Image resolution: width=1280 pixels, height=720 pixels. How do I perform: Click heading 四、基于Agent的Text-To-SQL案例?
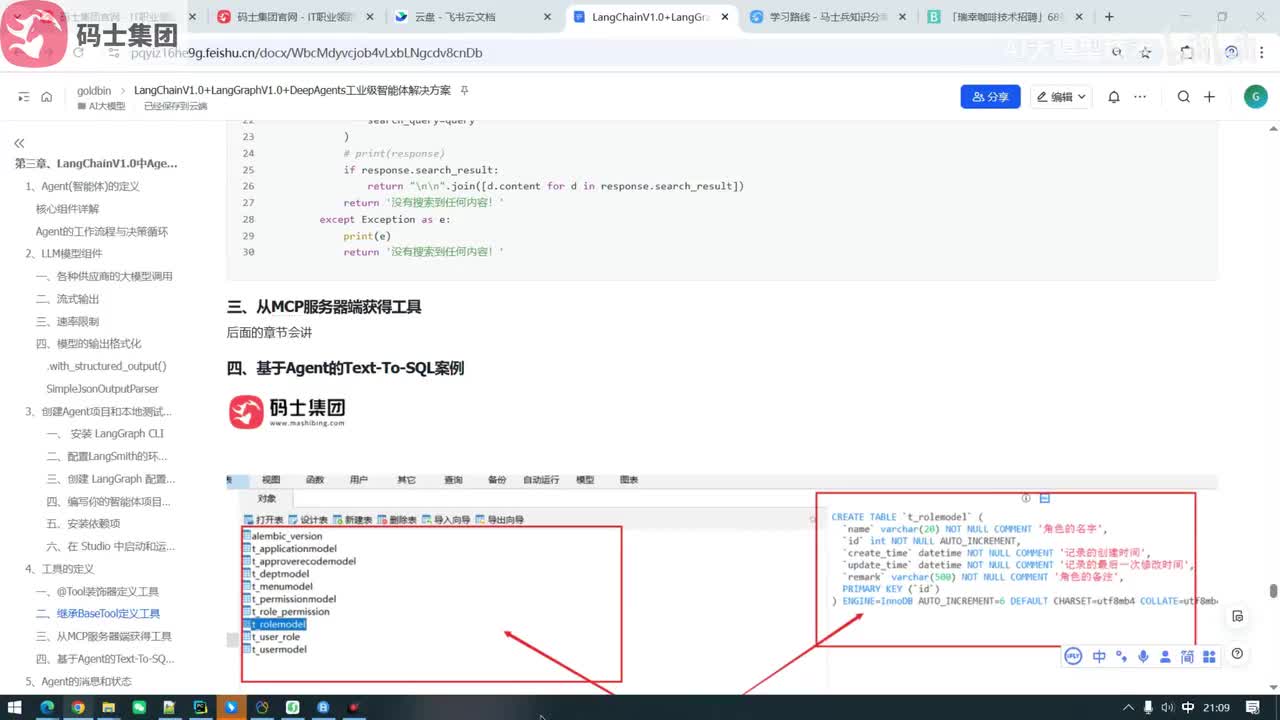point(345,368)
